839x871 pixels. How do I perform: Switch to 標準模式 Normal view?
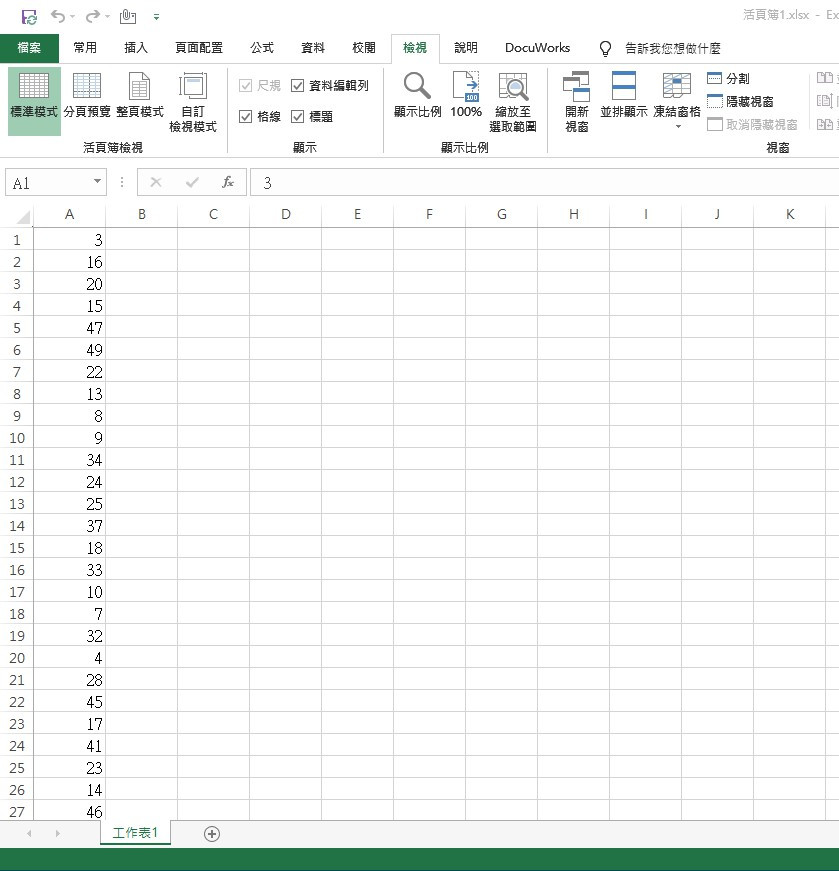(34, 101)
